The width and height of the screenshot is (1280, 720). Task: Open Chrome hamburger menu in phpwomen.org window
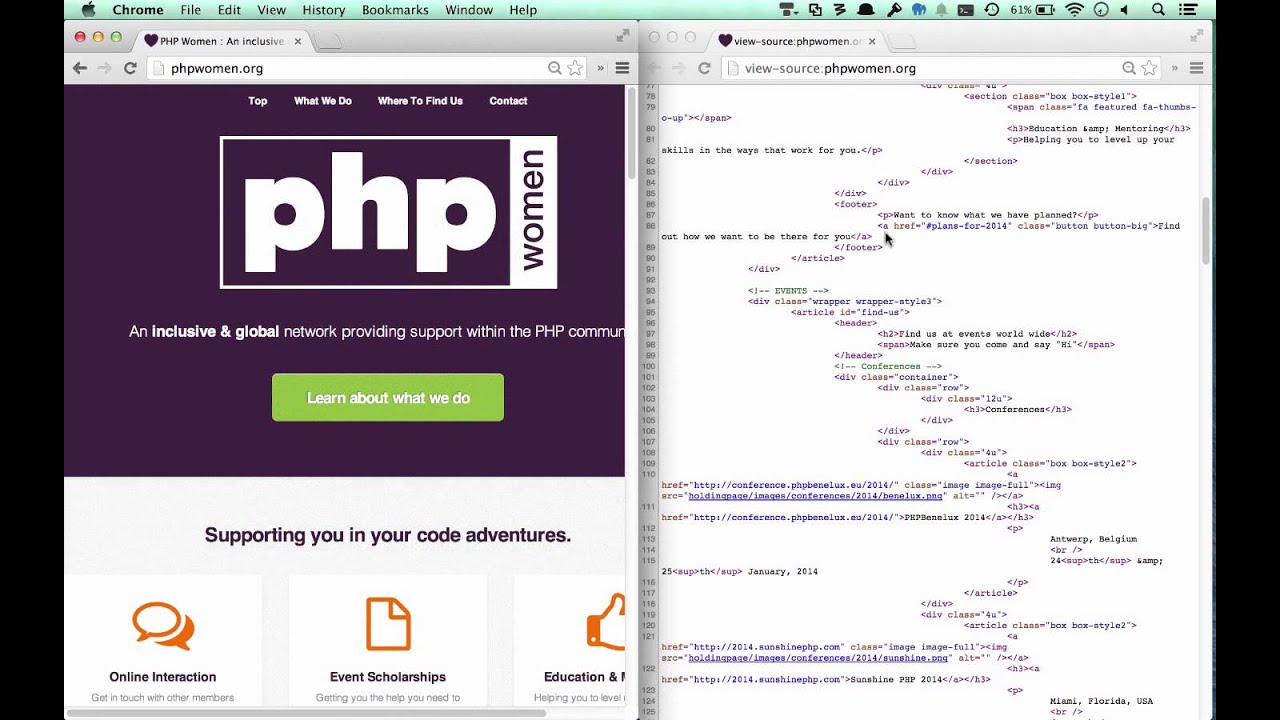pyautogui.click(x=622, y=68)
